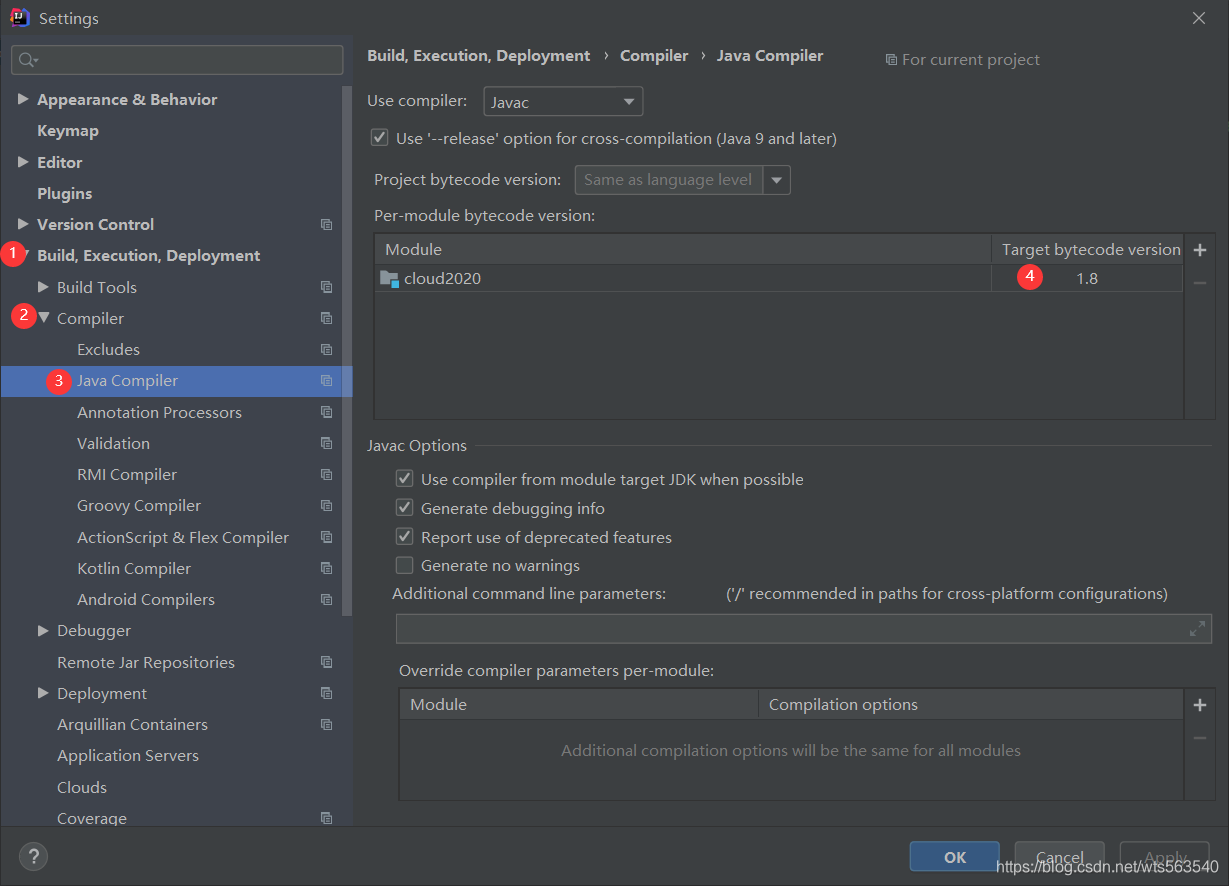Open Keymap settings
This screenshot has width=1229, height=886.
(x=68, y=131)
